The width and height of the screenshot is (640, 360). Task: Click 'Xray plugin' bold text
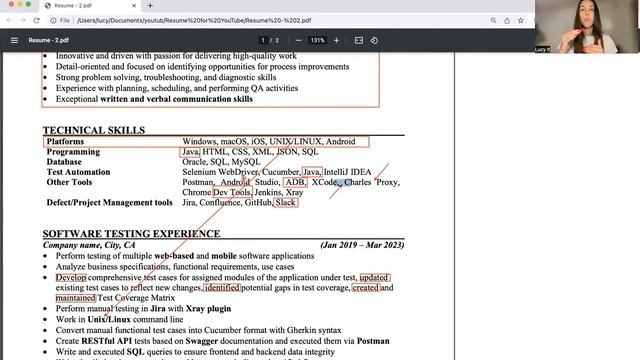tap(208, 309)
